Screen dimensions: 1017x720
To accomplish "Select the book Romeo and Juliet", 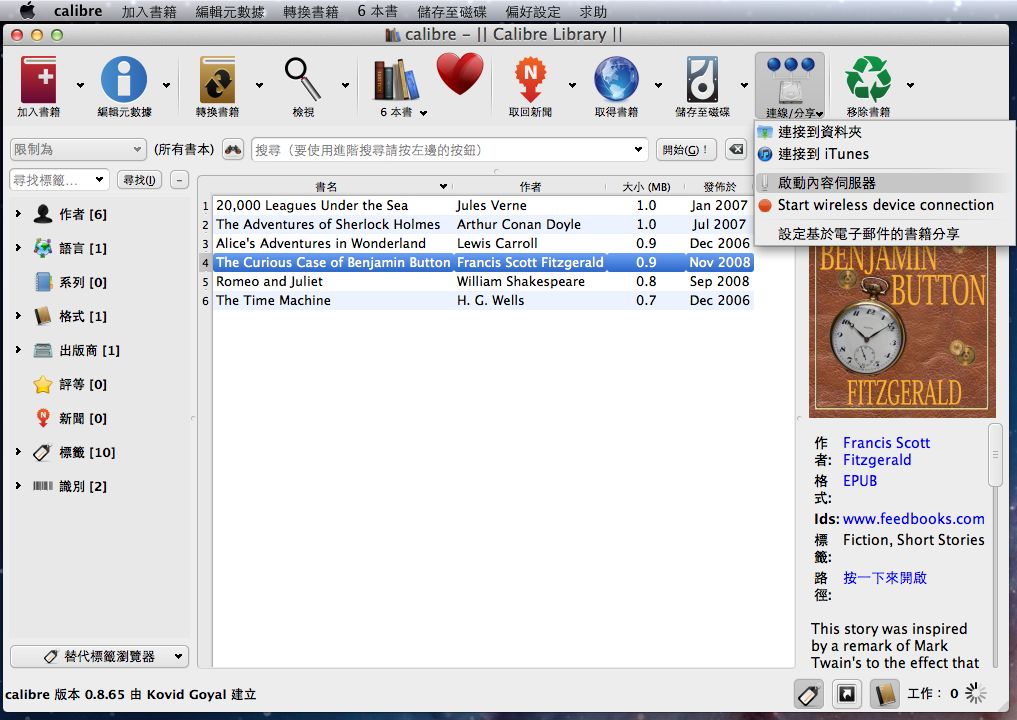I will pyautogui.click(x=483, y=282).
